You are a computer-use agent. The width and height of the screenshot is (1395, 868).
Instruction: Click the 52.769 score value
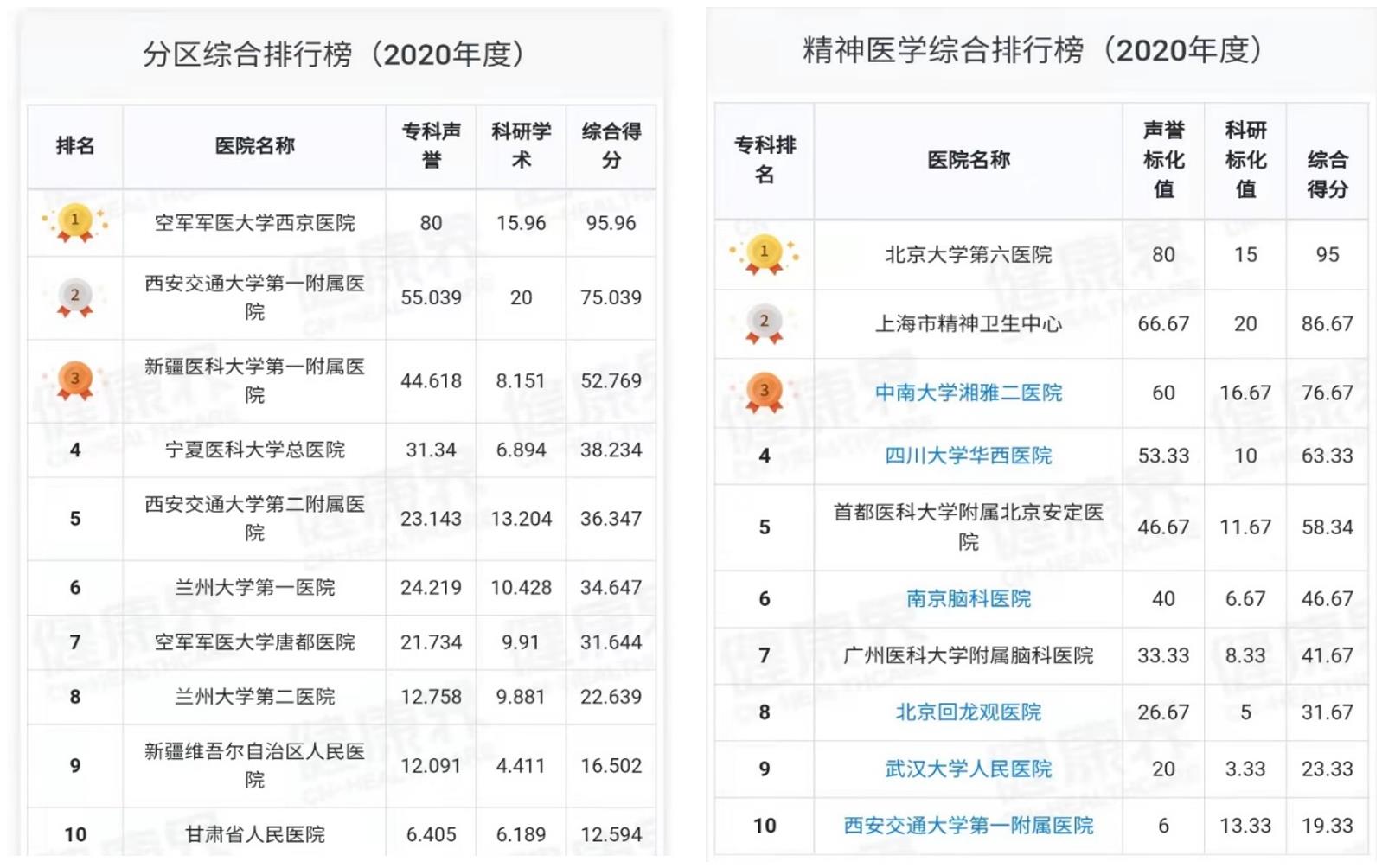(611, 381)
